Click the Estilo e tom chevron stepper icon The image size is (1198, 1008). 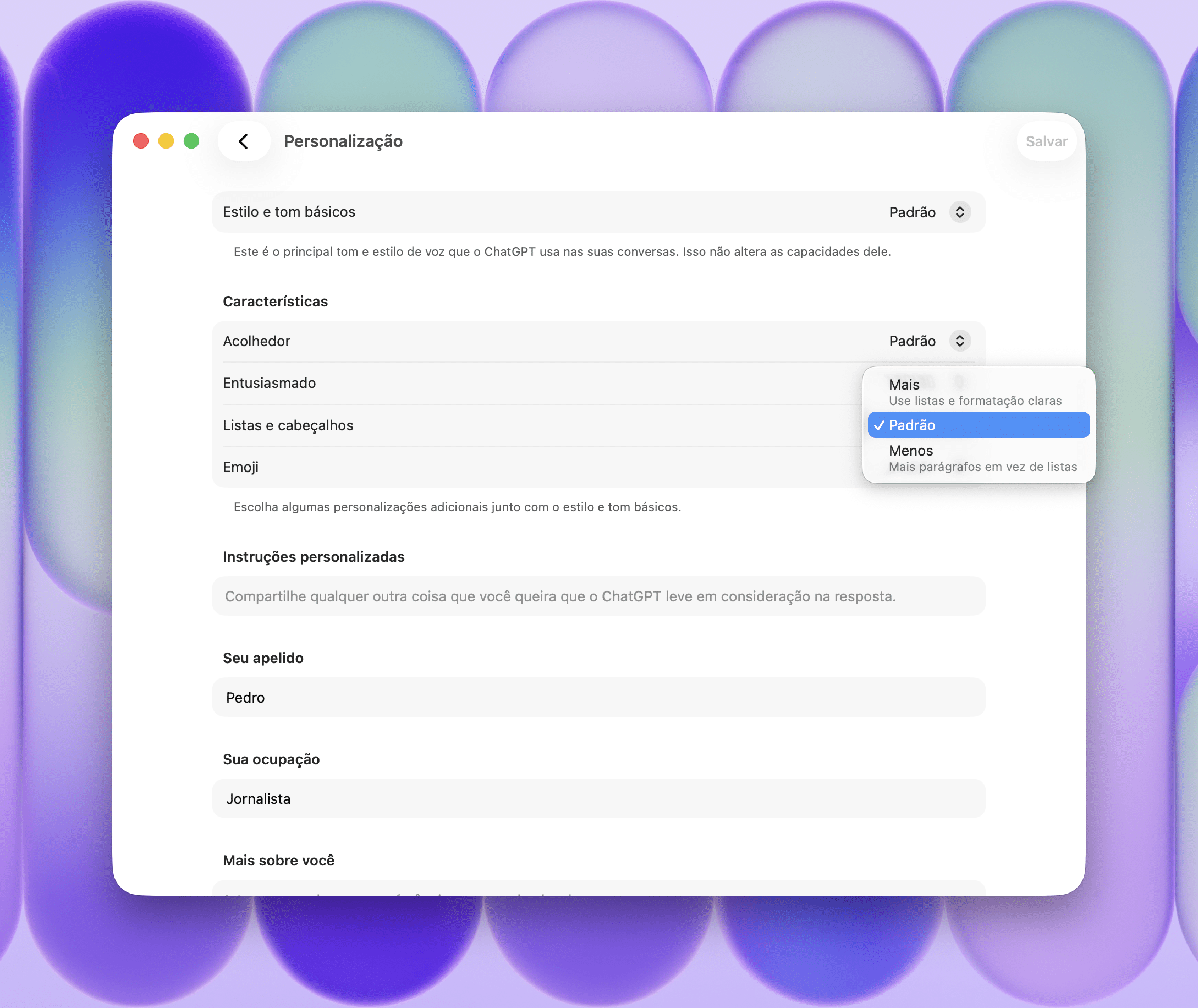coord(960,212)
